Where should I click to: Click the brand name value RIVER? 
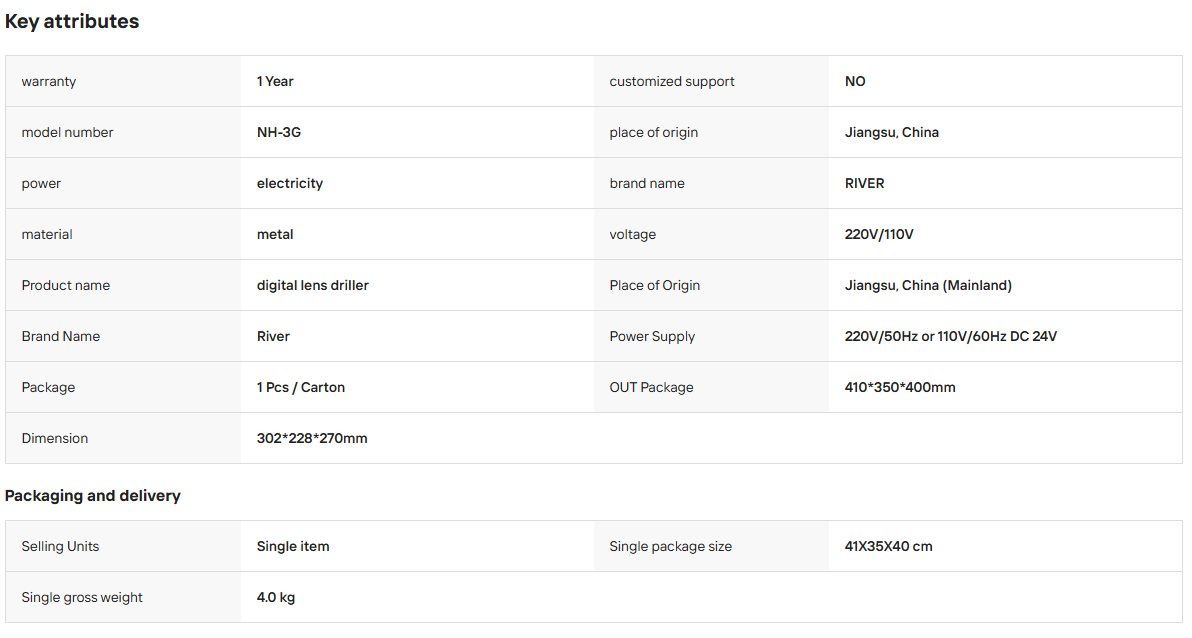[864, 183]
